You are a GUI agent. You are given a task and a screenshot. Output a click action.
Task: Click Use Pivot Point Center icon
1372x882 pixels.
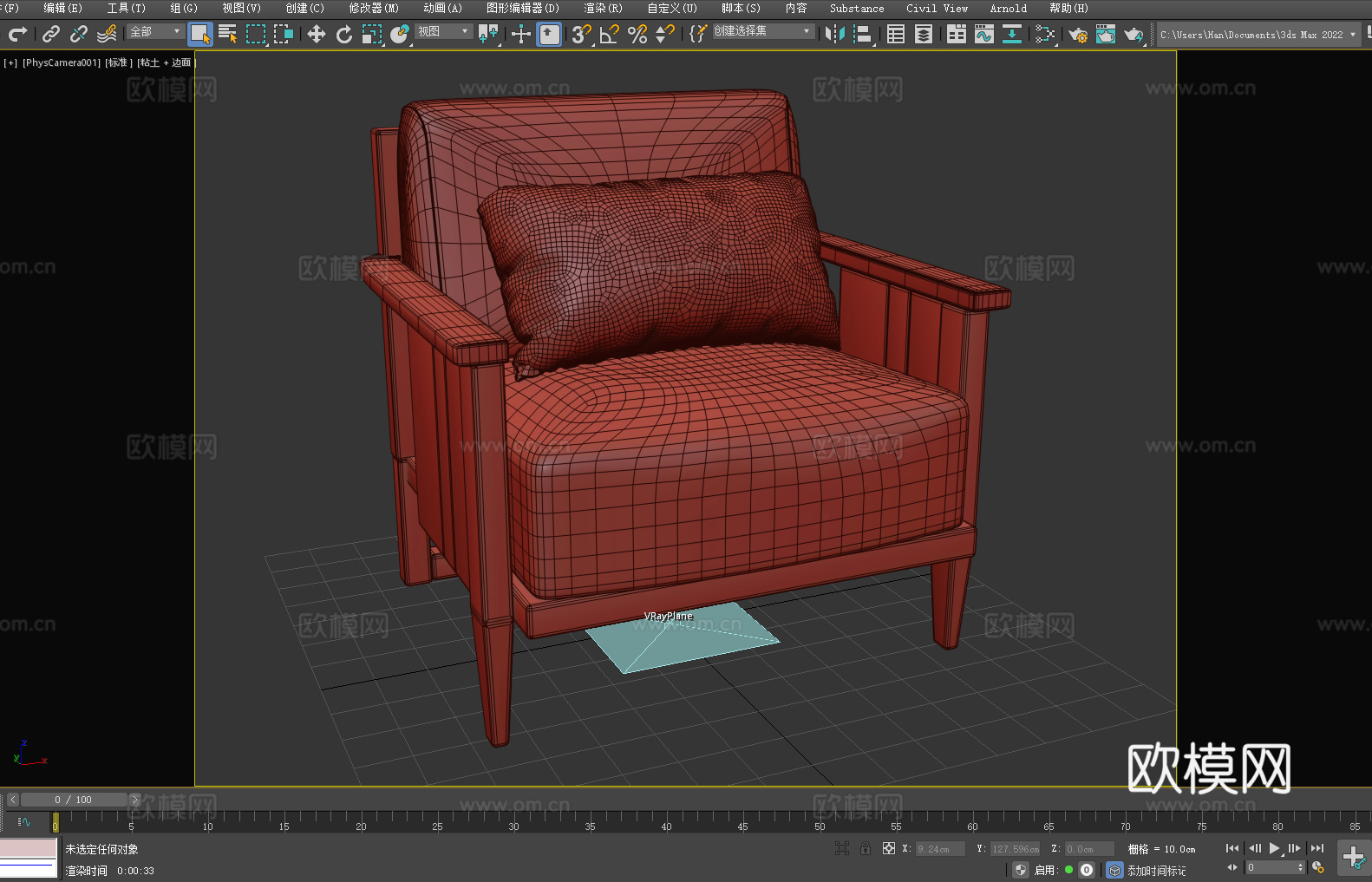488,34
